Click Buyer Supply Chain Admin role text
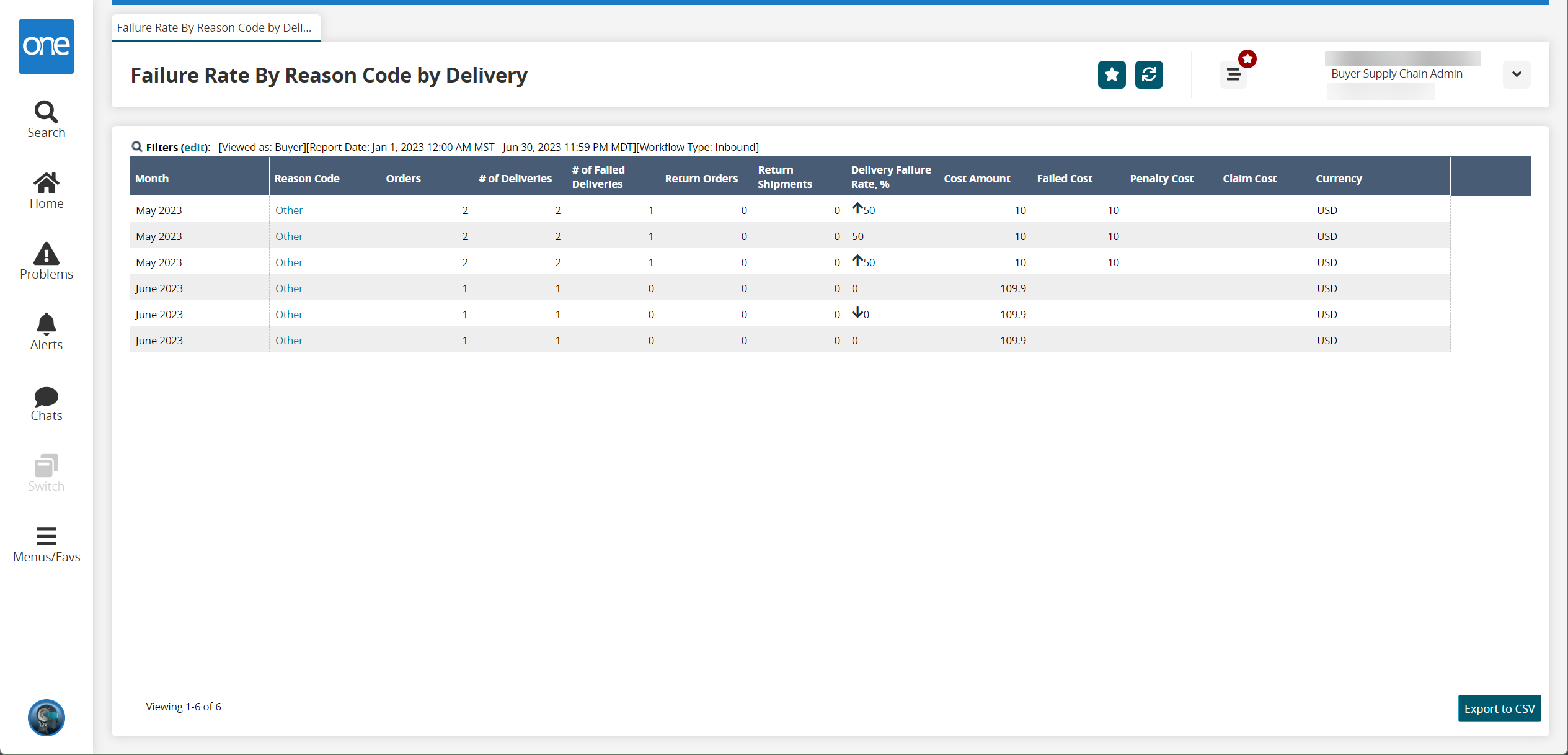Viewport: 1568px width, 755px height. (1396, 74)
